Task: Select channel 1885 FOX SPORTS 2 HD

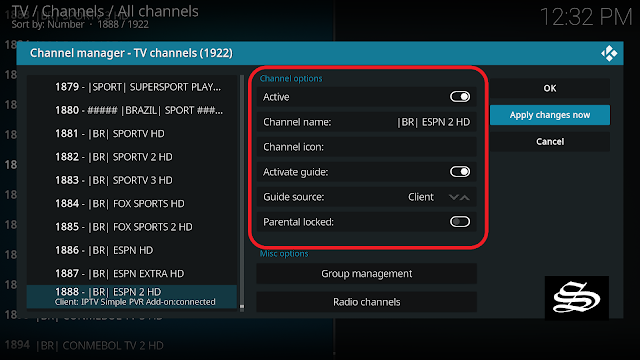Action: click(x=132, y=227)
